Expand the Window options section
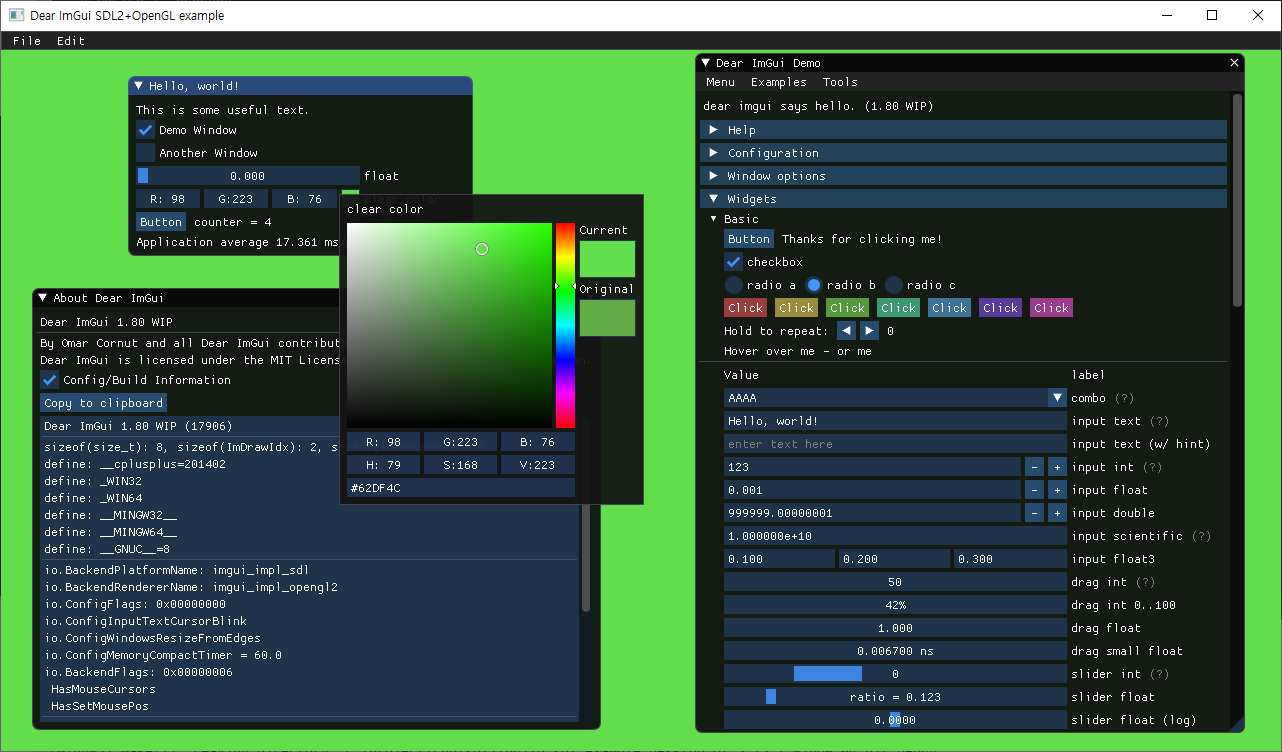 coord(964,176)
